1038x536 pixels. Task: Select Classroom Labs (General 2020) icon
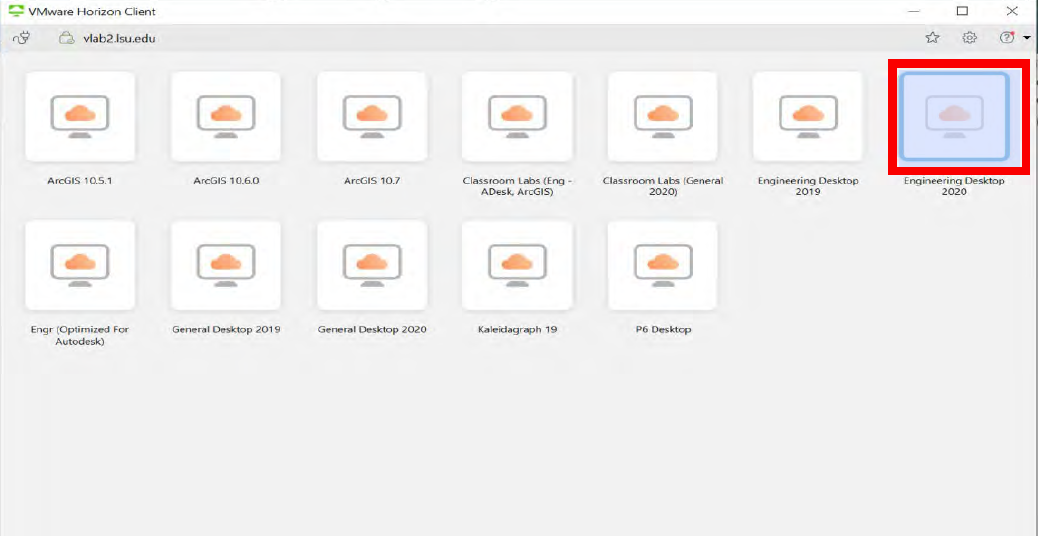(662, 116)
